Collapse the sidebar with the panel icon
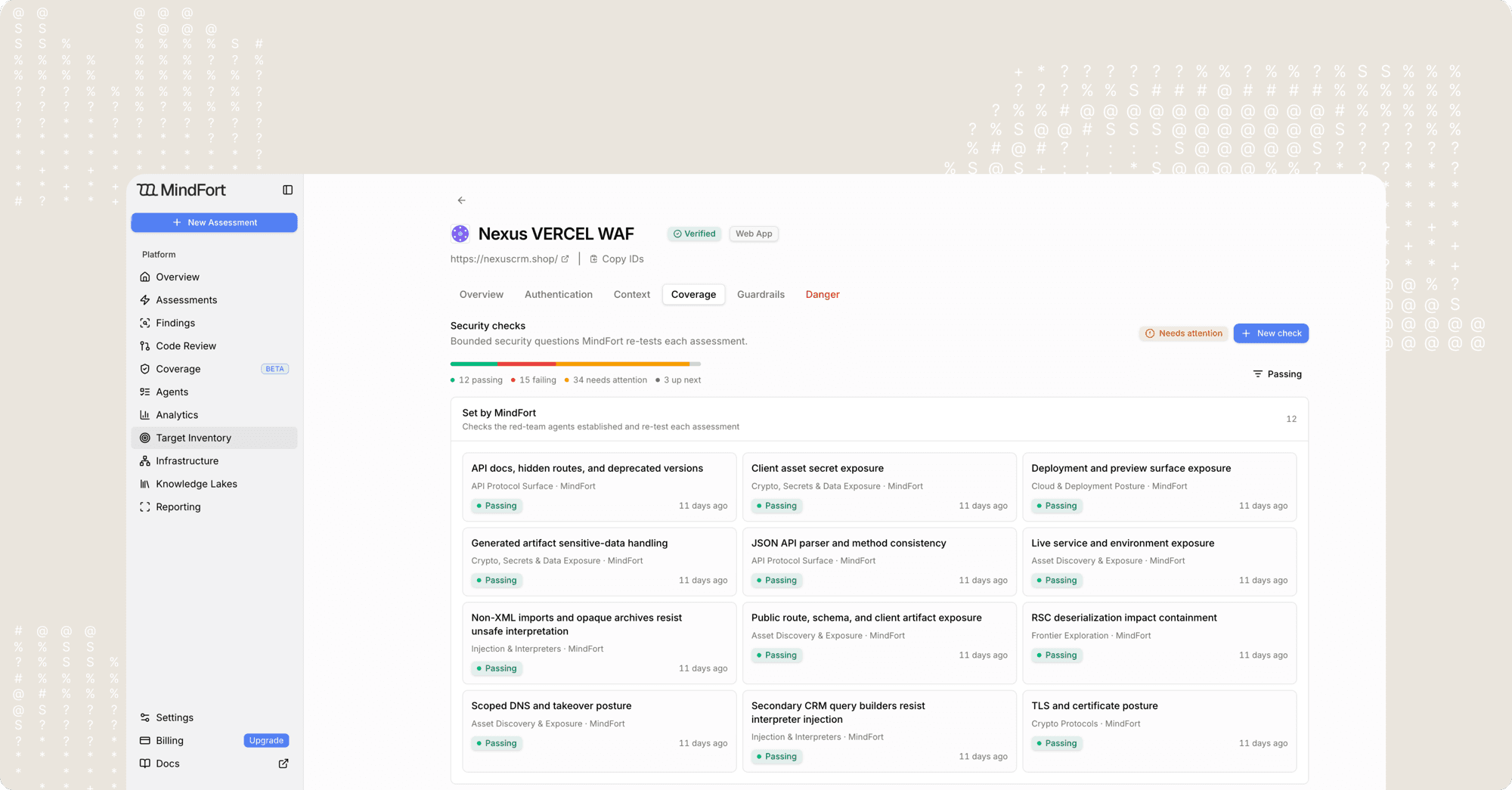1512x790 pixels. pos(287,190)
